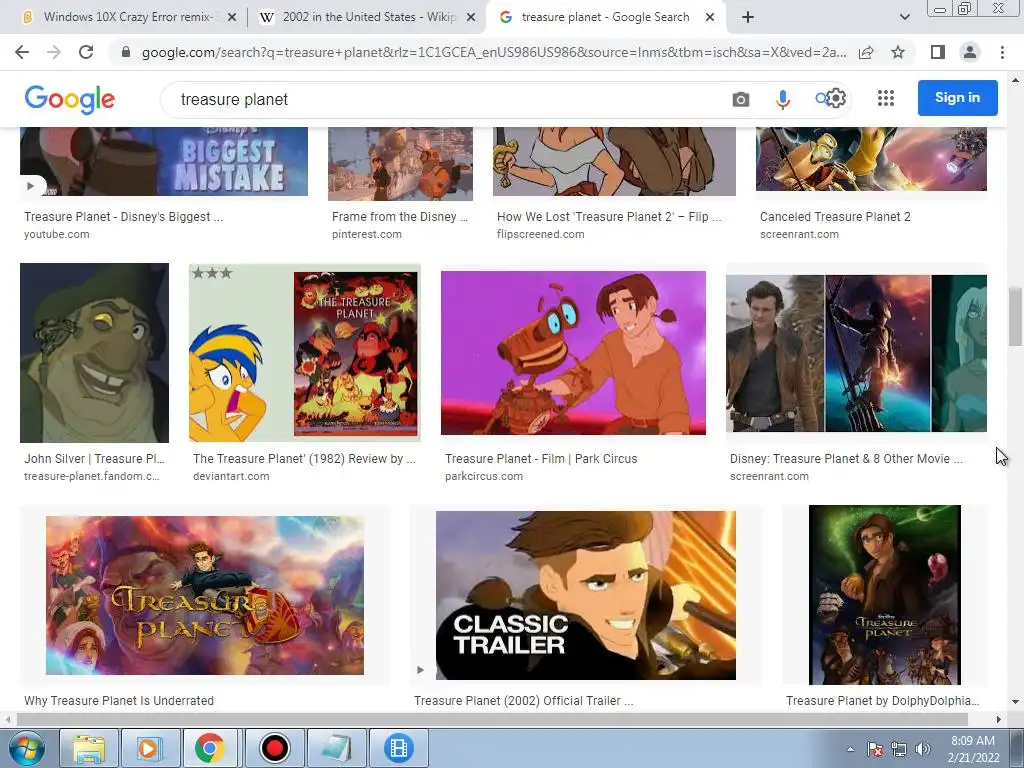Screen dimensions: 1024x768
Task: Open the Classic Trailer video thumbnail
Action: pos(586,595)
